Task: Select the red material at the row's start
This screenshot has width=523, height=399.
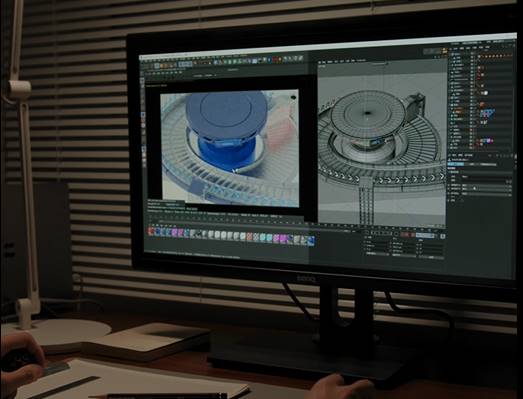Action: click(151, 231)
